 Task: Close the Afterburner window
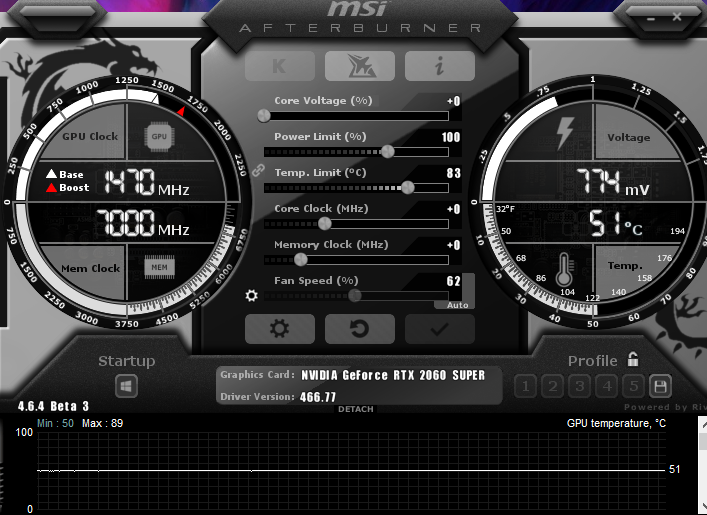tap(677, 17)
